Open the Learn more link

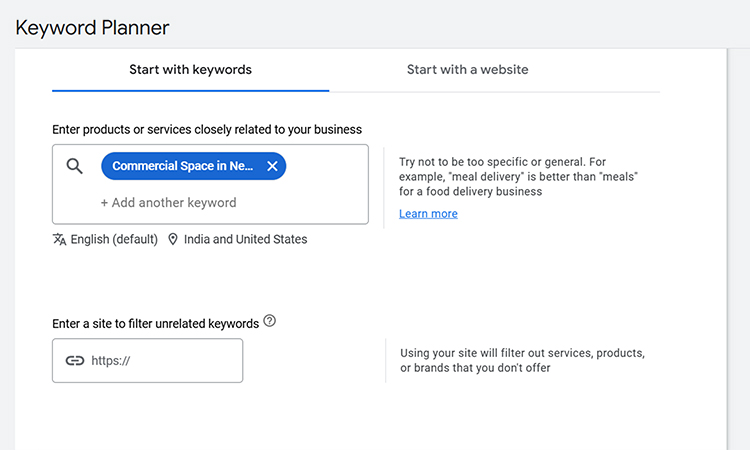click(x=428, y=214)
